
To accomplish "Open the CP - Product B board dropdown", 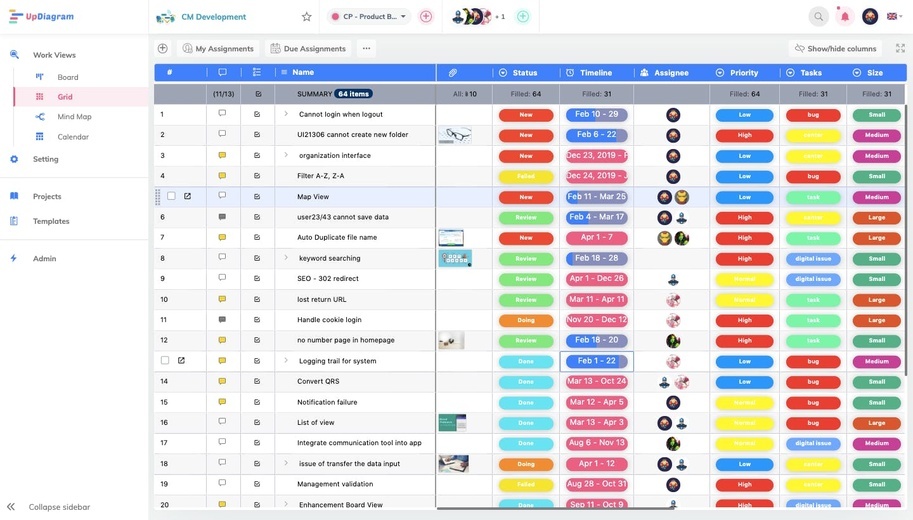I will point(369,16).
